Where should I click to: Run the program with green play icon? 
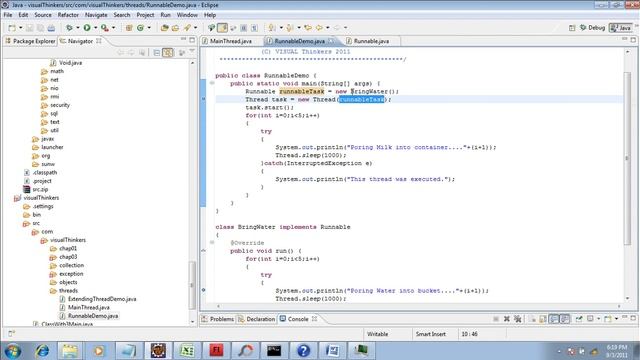[87, 28]
